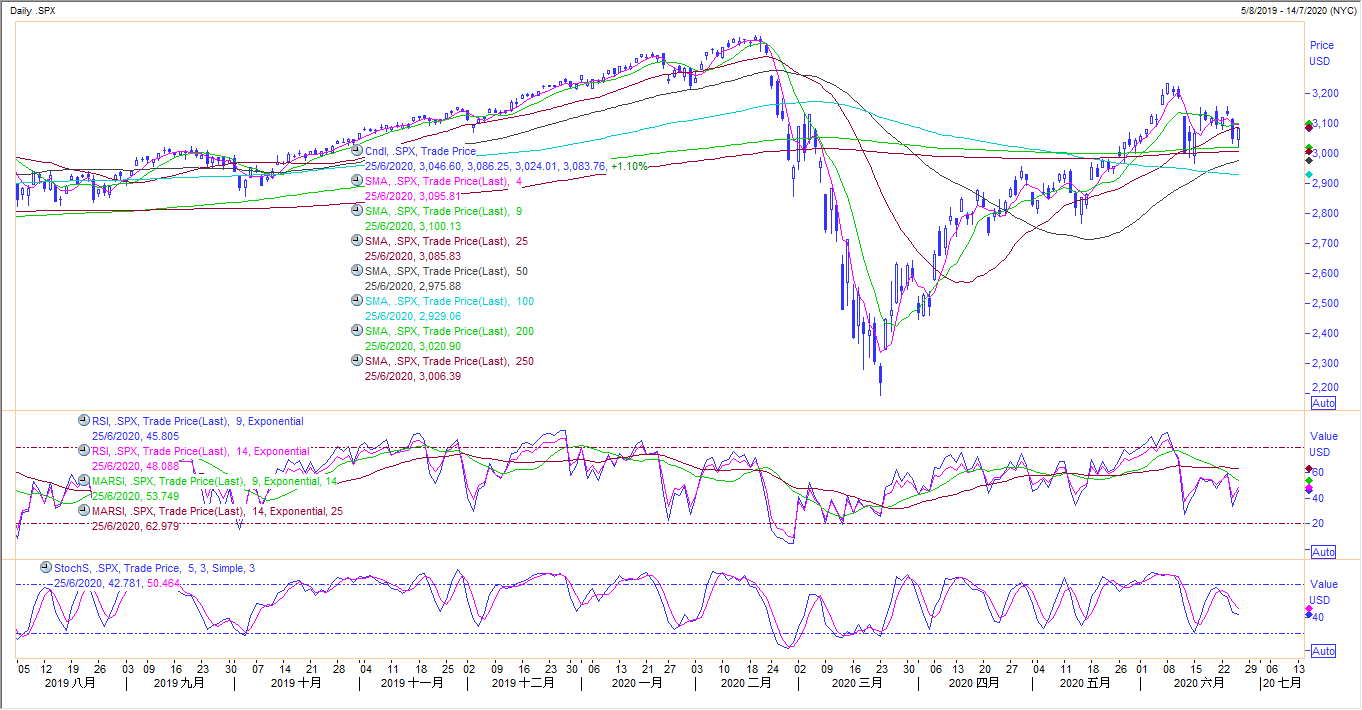The height and width of the screenshot is (710, 1362).
Task: Select the SMA Trade Price(Last) 9 label
Action: 441,211
